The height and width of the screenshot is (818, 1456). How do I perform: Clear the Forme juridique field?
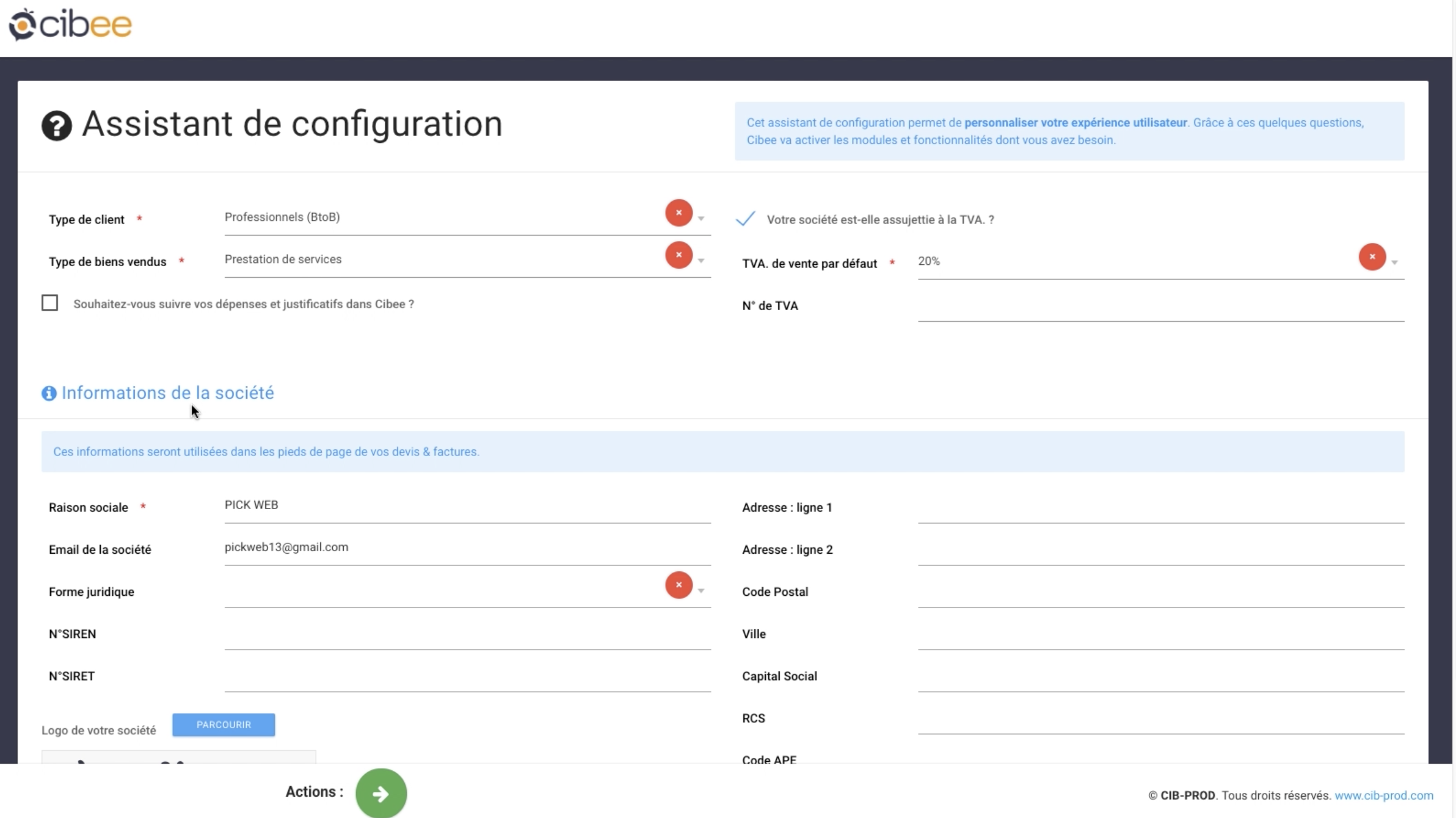pos(678,585)
